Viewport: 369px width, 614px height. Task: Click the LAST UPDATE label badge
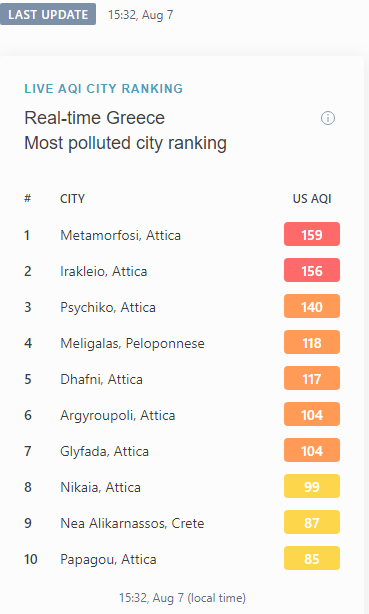click(48, 14)
